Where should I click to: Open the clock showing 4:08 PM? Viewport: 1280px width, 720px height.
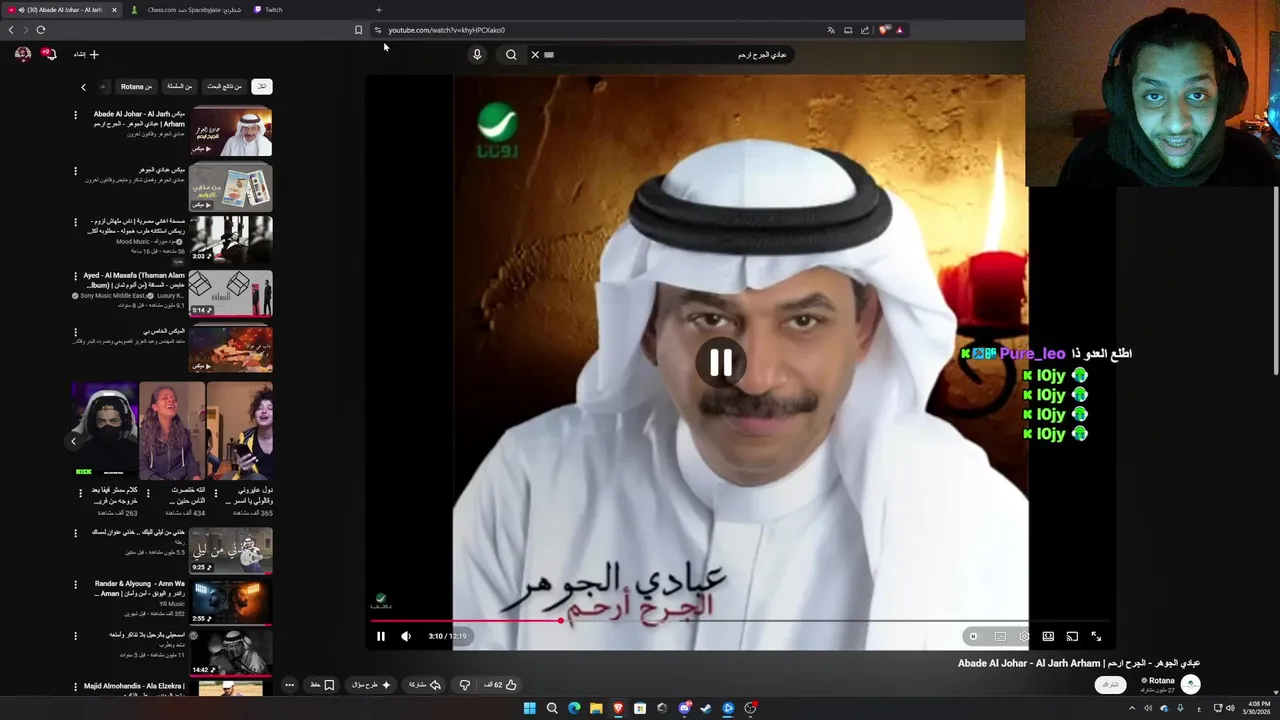coord(1259,708)
